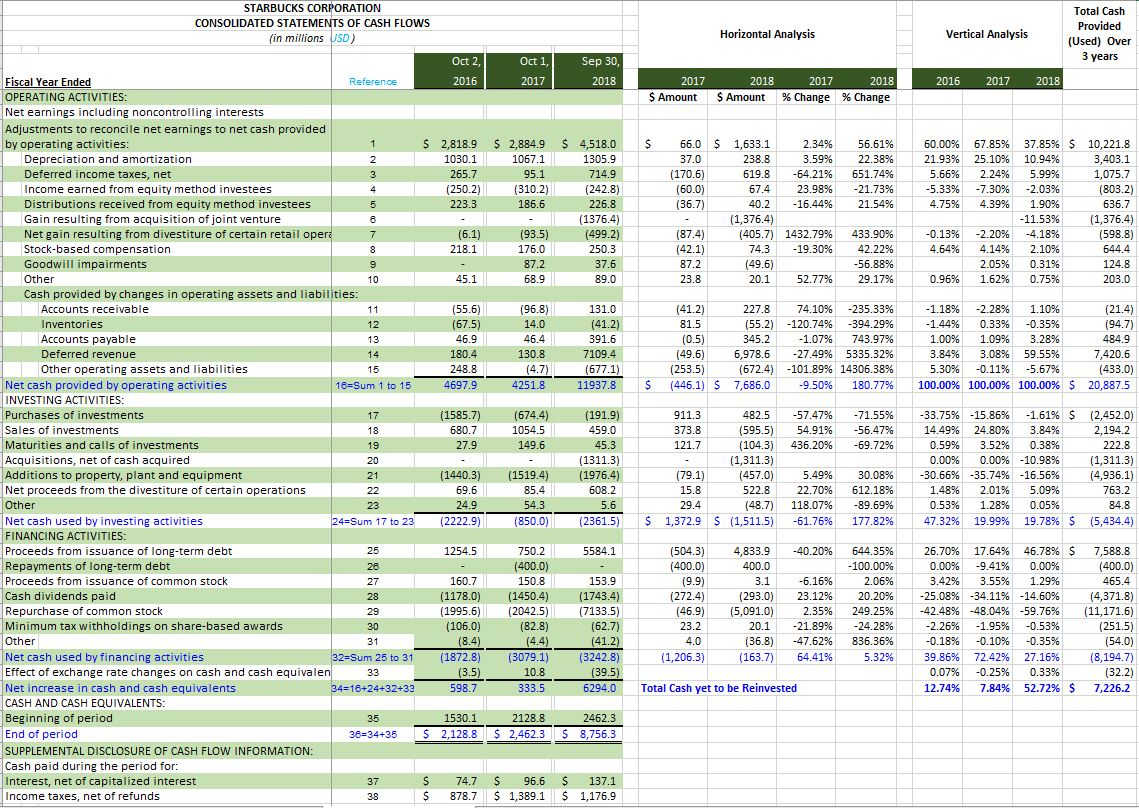Viewport: 1139px width, 808px height.
Task: Click the blue 'Reference' column header
Action: click(x=373, y=81)
